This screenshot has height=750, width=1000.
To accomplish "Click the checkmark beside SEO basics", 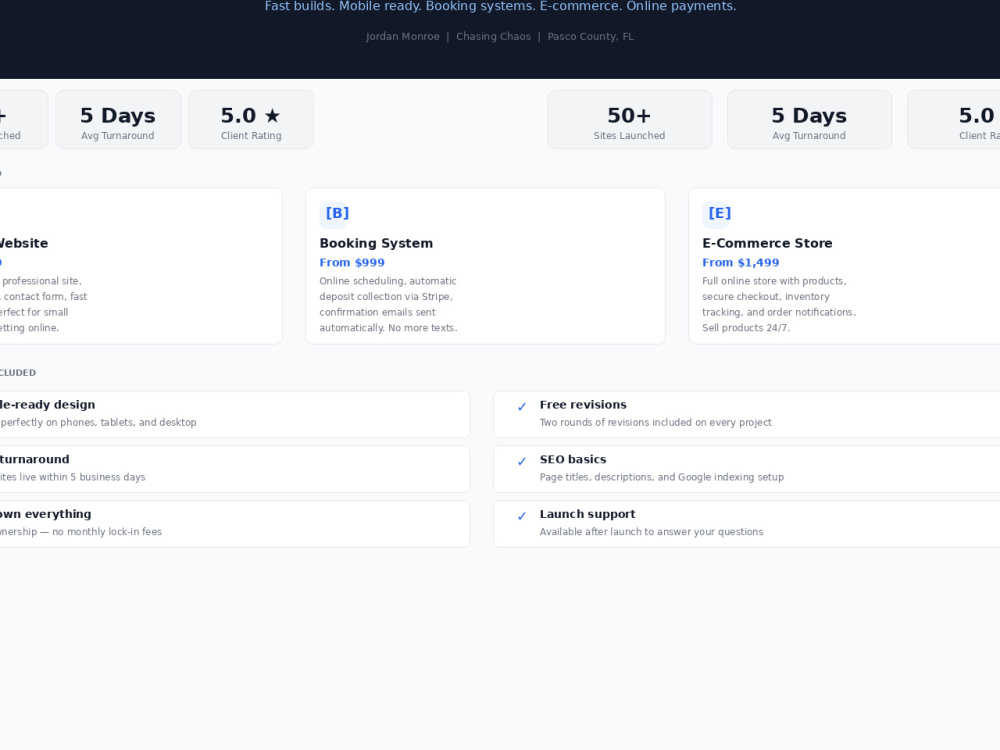I will pos(522,462).
